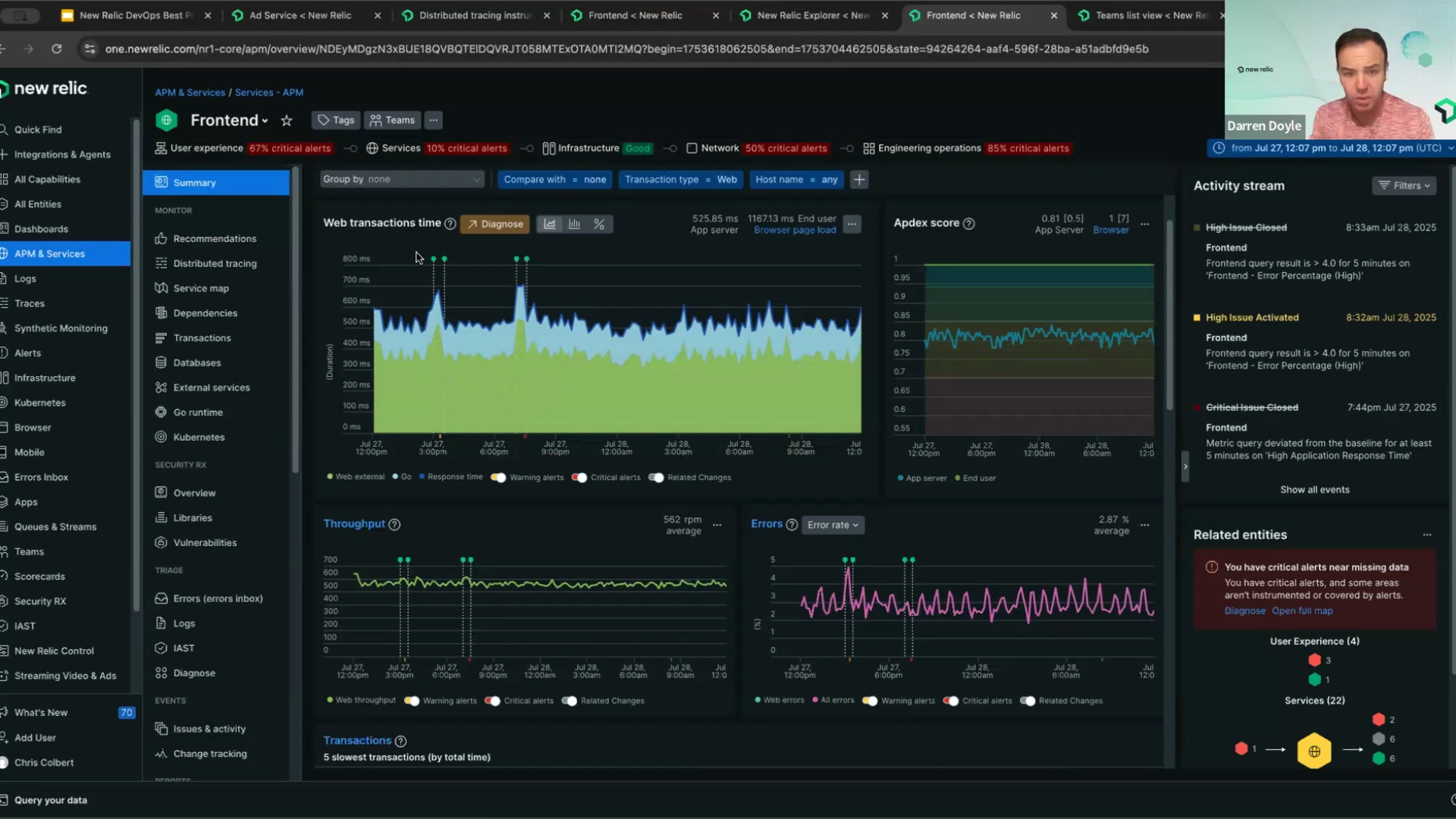The height and width of the screenshot is (819, 1456).
Task: Change the Transaction type filter
Action: click(680, 180)
